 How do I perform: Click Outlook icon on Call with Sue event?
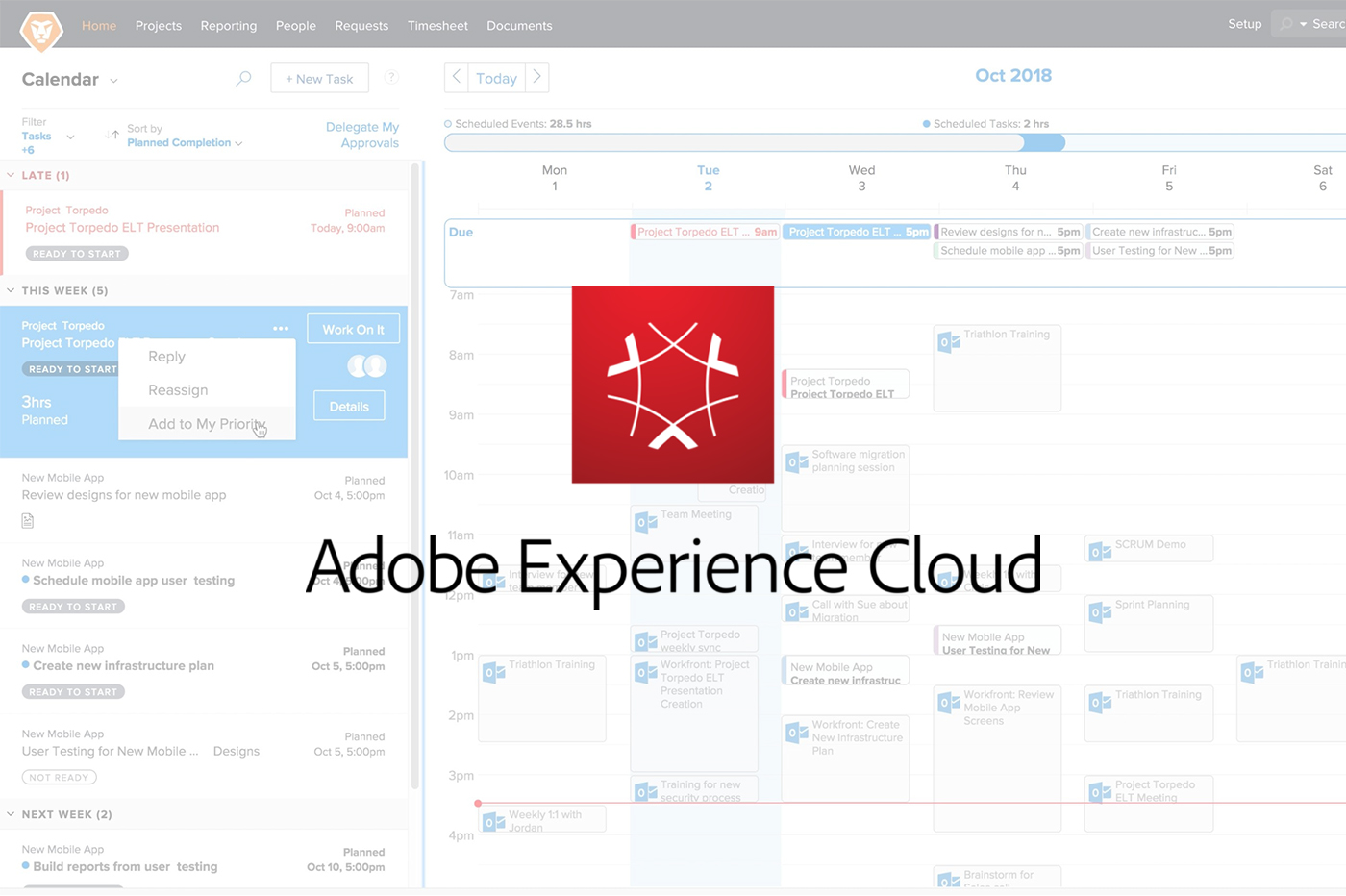(x=796, y=611)
